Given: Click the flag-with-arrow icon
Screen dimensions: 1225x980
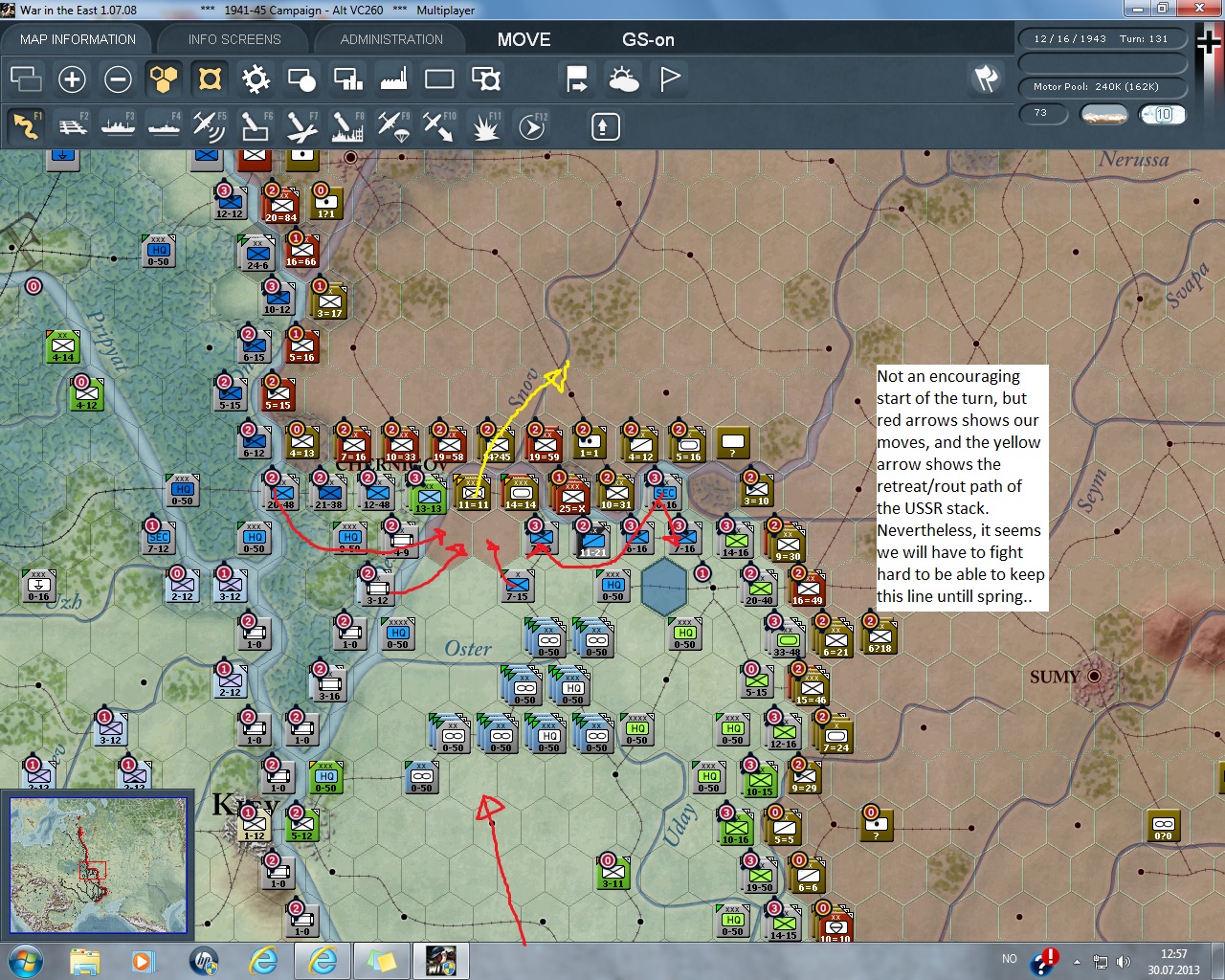Looking at the screenshot, I should (577, 78).
